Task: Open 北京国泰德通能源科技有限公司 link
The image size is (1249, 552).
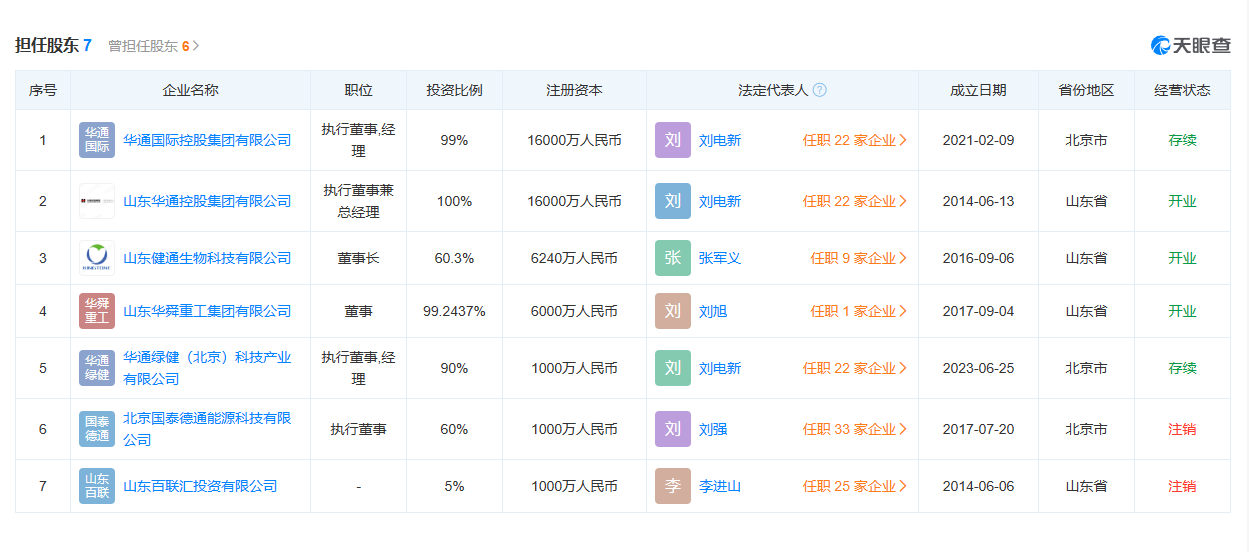Action: click(207, 429)
